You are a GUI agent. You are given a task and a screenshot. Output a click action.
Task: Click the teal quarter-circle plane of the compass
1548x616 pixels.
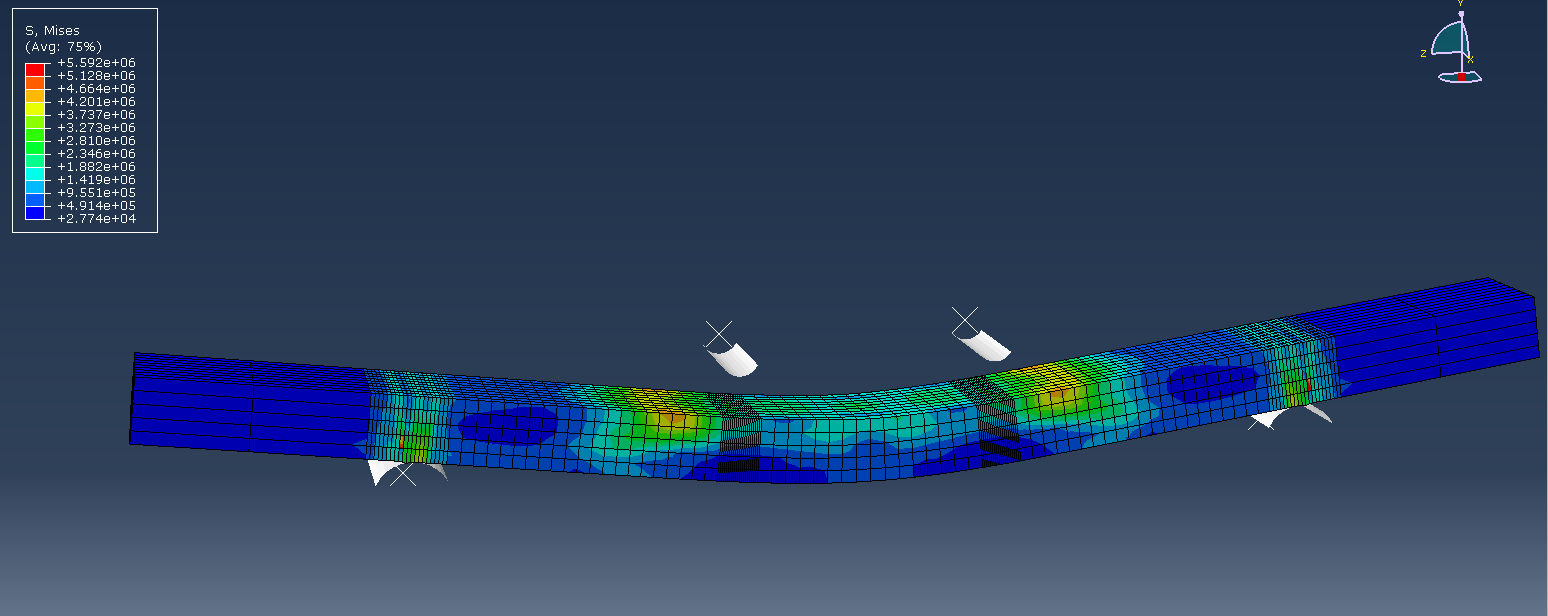[x=1448, y=42]
